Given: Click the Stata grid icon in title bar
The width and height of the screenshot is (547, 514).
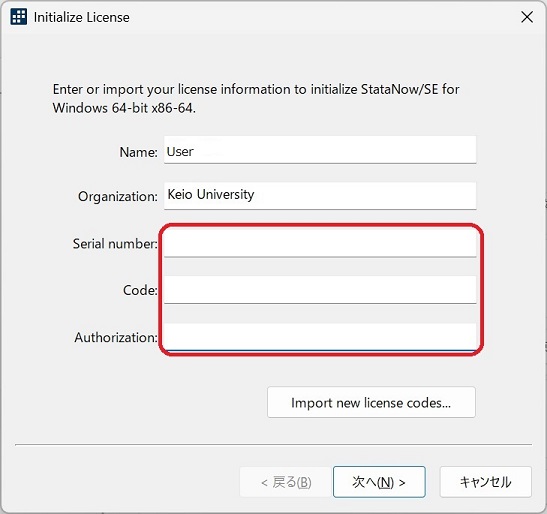Looking at the screenshot, I should pyautogui.click(x=18, y=17).
